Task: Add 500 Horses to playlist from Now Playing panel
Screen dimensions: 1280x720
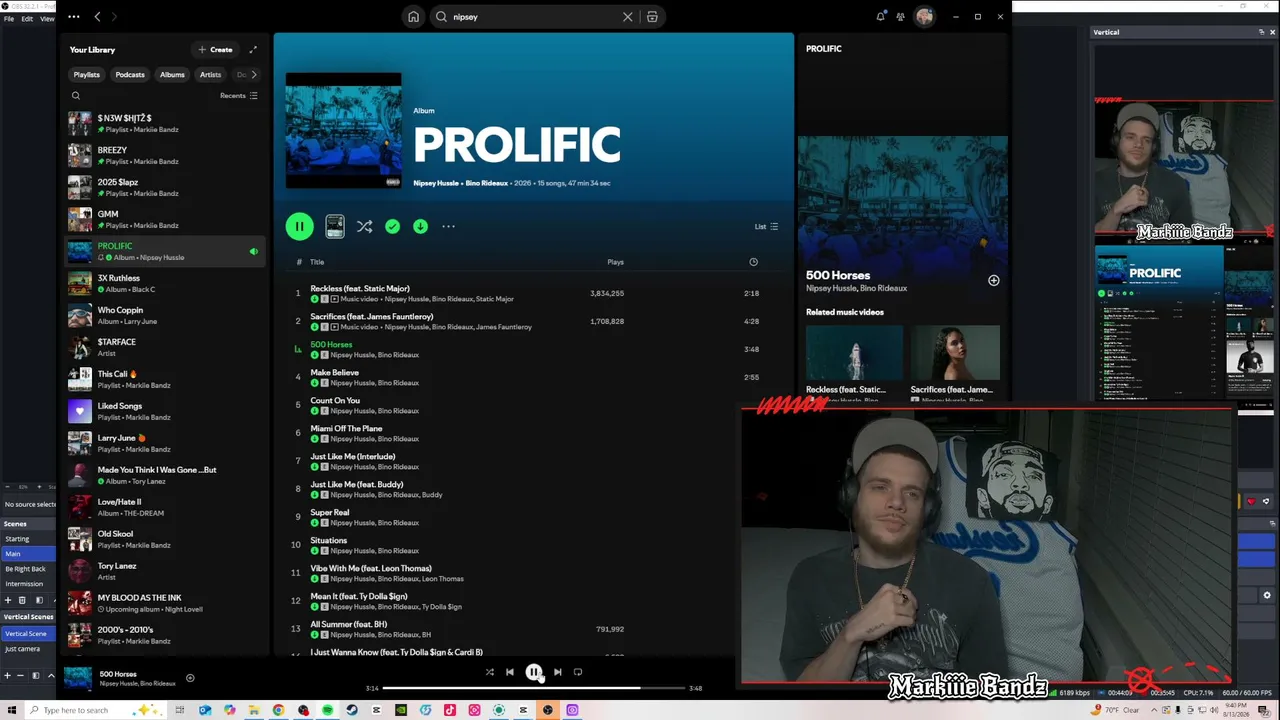Action: [994, 281]
